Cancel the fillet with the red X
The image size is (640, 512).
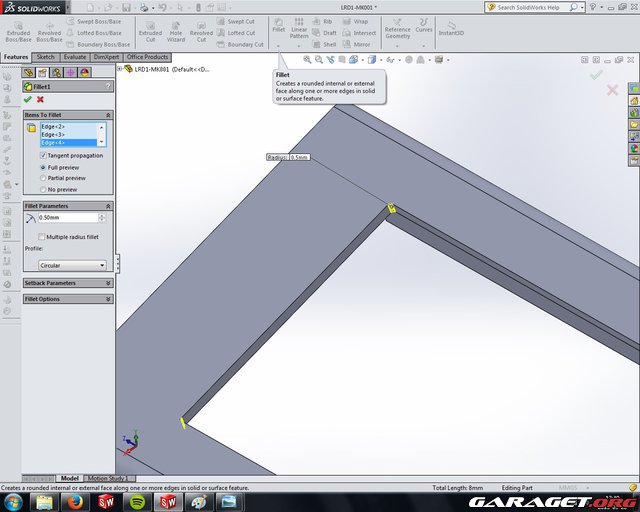tap(40, 99)
